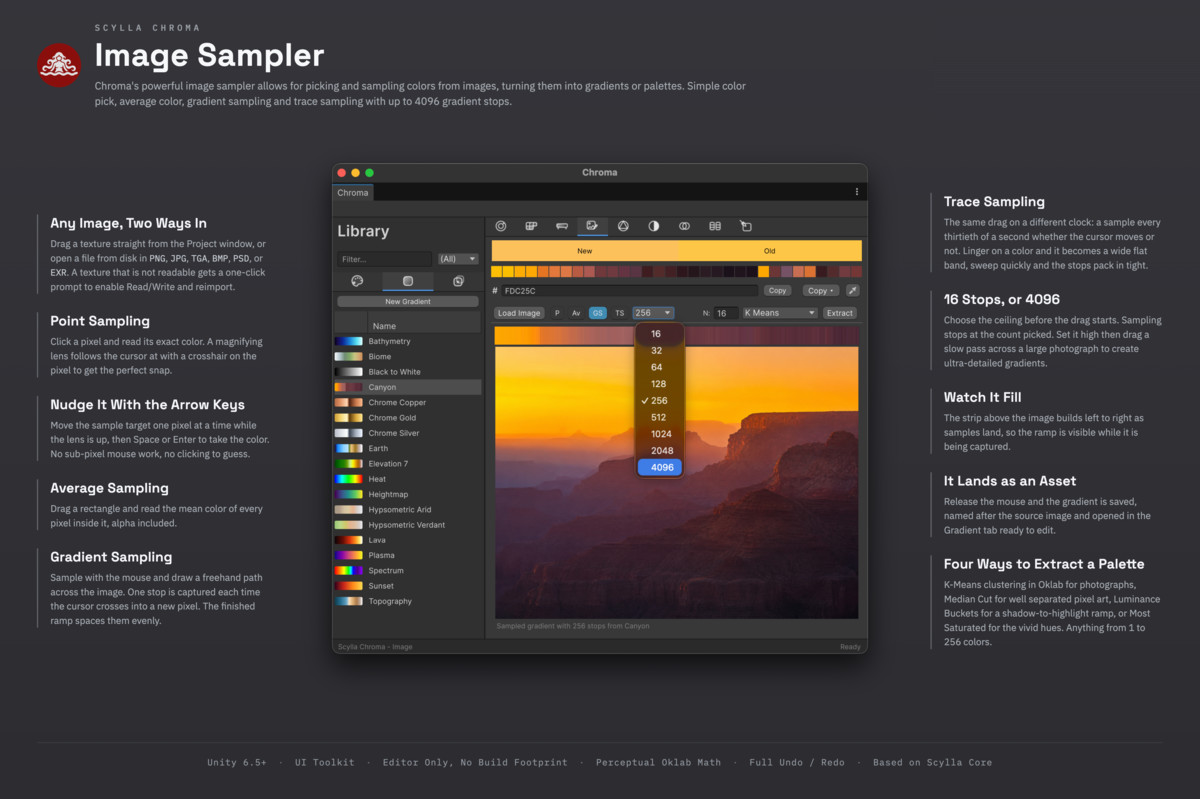Click the New color swatch
1200x799 pixels.
[x=584, y=251]
